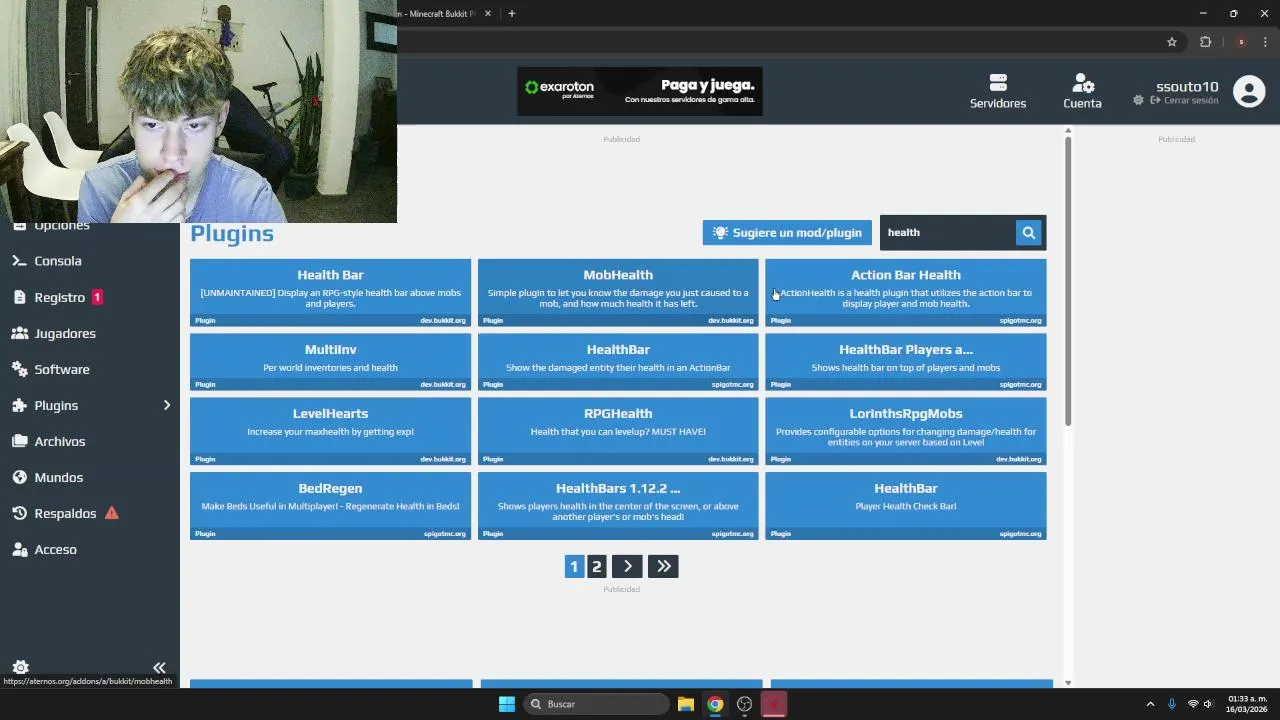Open the RPGHealth plugin card
1280x720 pixels.
point(618,431)
